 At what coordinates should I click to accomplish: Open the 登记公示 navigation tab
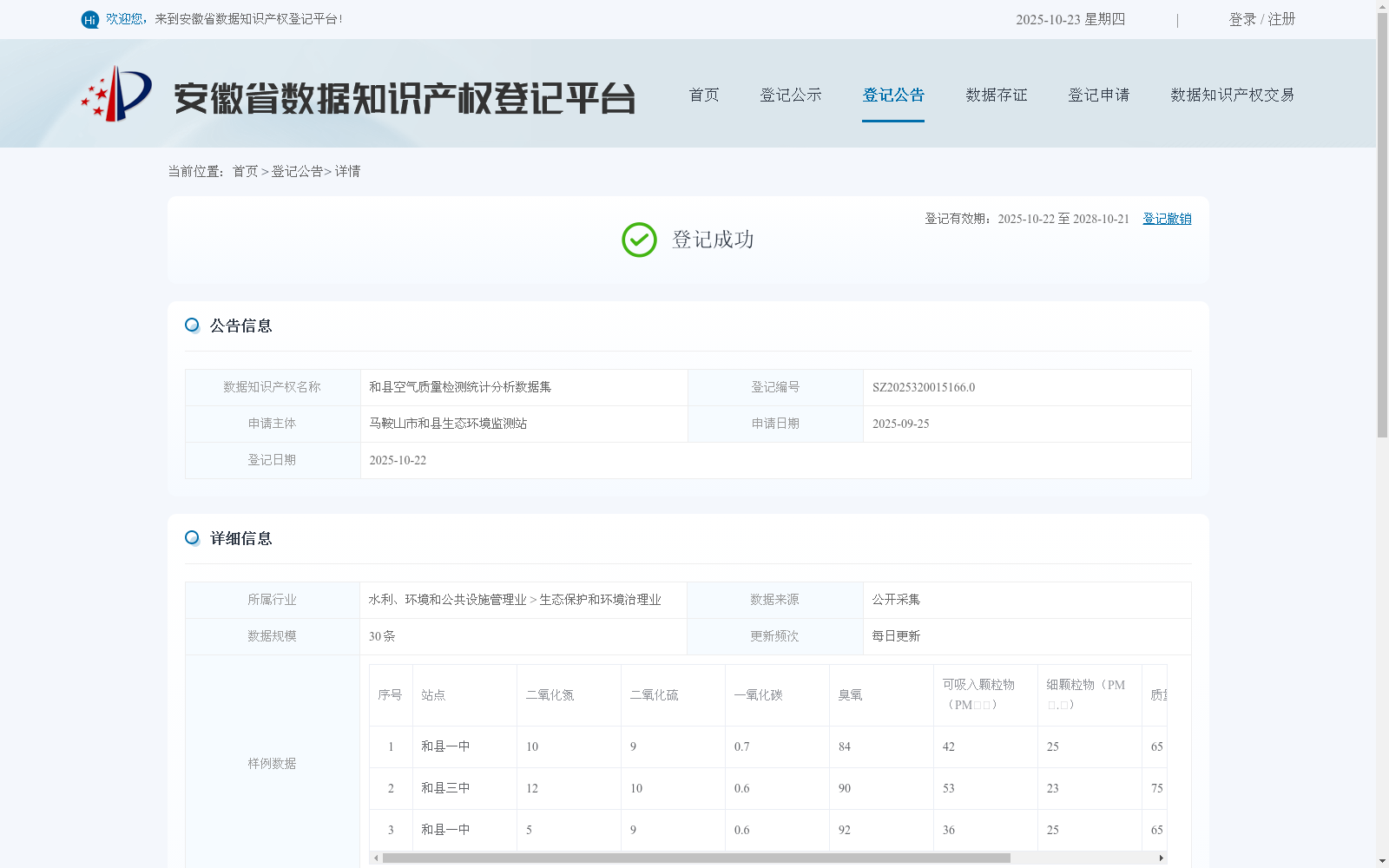791,95
